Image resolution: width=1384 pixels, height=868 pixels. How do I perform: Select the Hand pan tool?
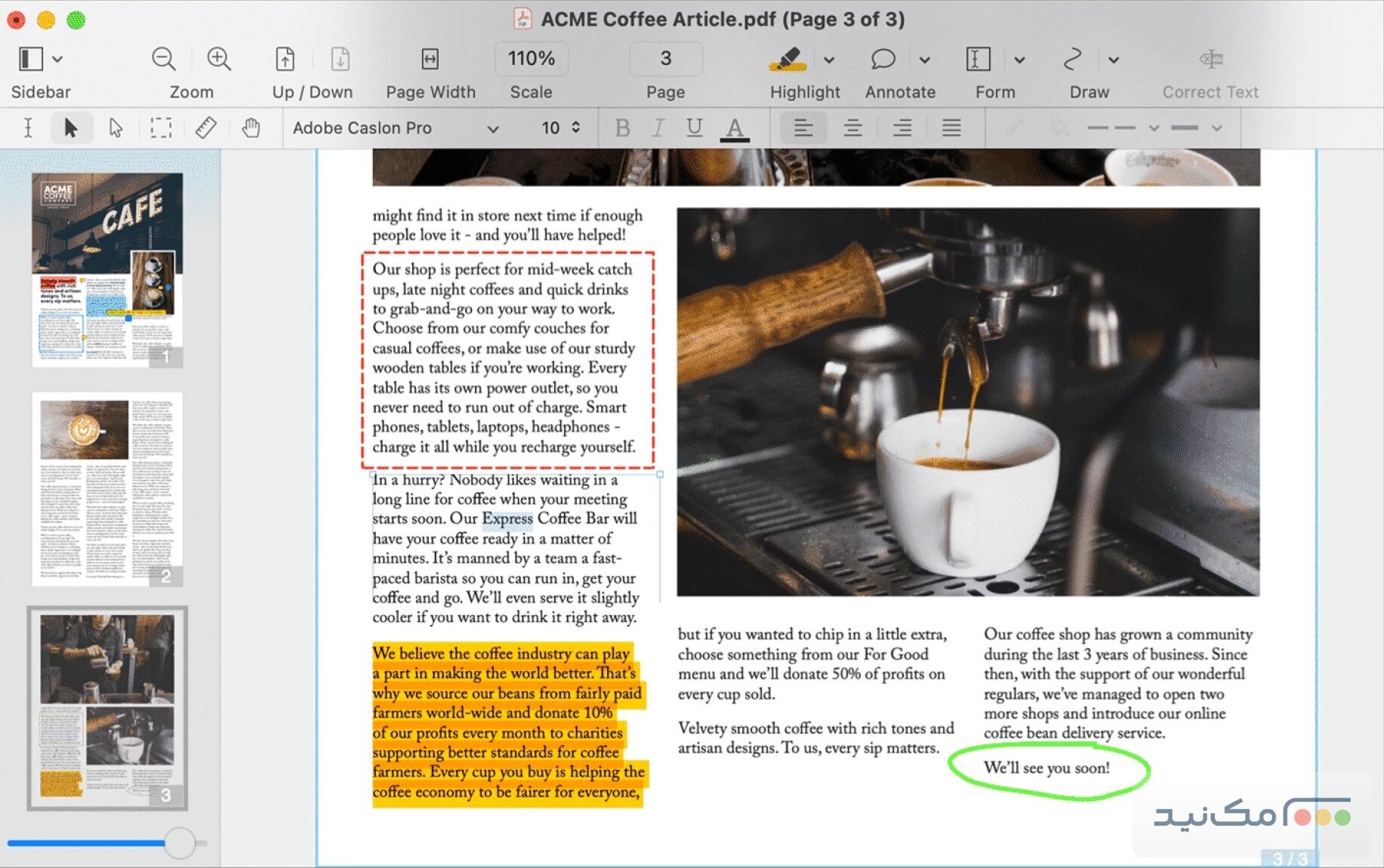pyautogui.click(x=251, y=128)
